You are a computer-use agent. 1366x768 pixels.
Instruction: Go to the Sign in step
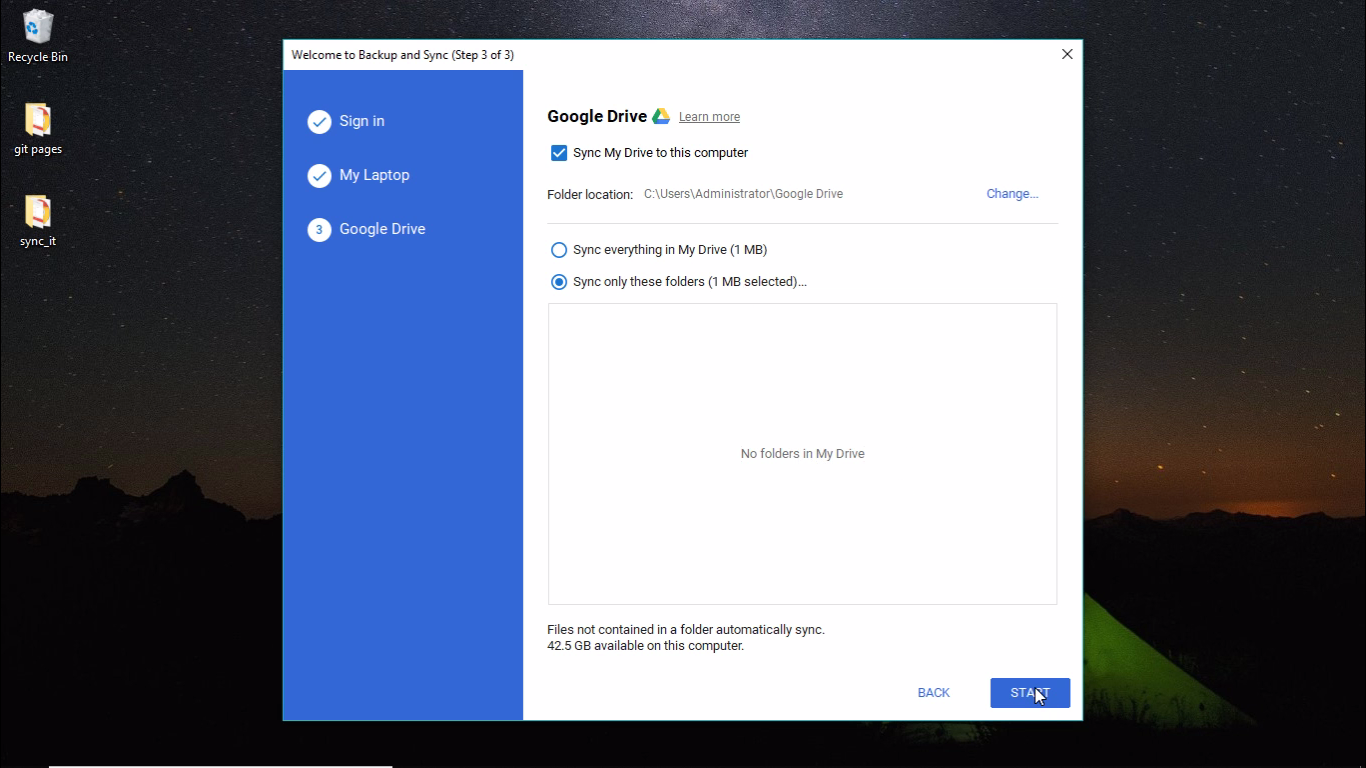tap(362, 121)
